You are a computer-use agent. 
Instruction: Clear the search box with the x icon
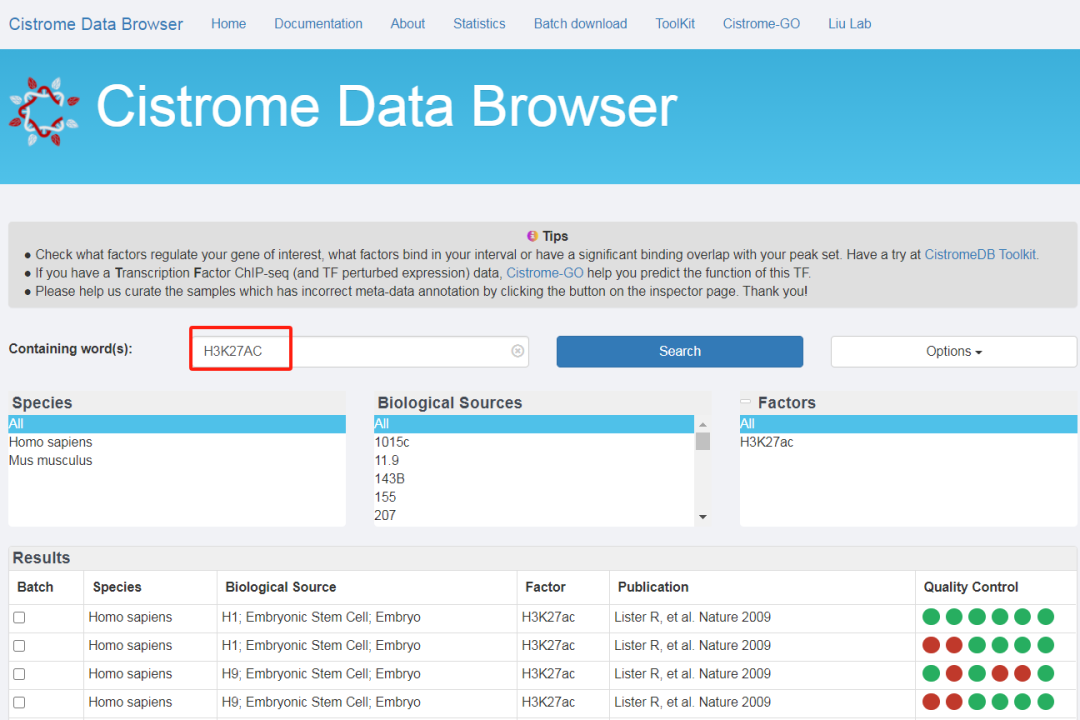517,351
